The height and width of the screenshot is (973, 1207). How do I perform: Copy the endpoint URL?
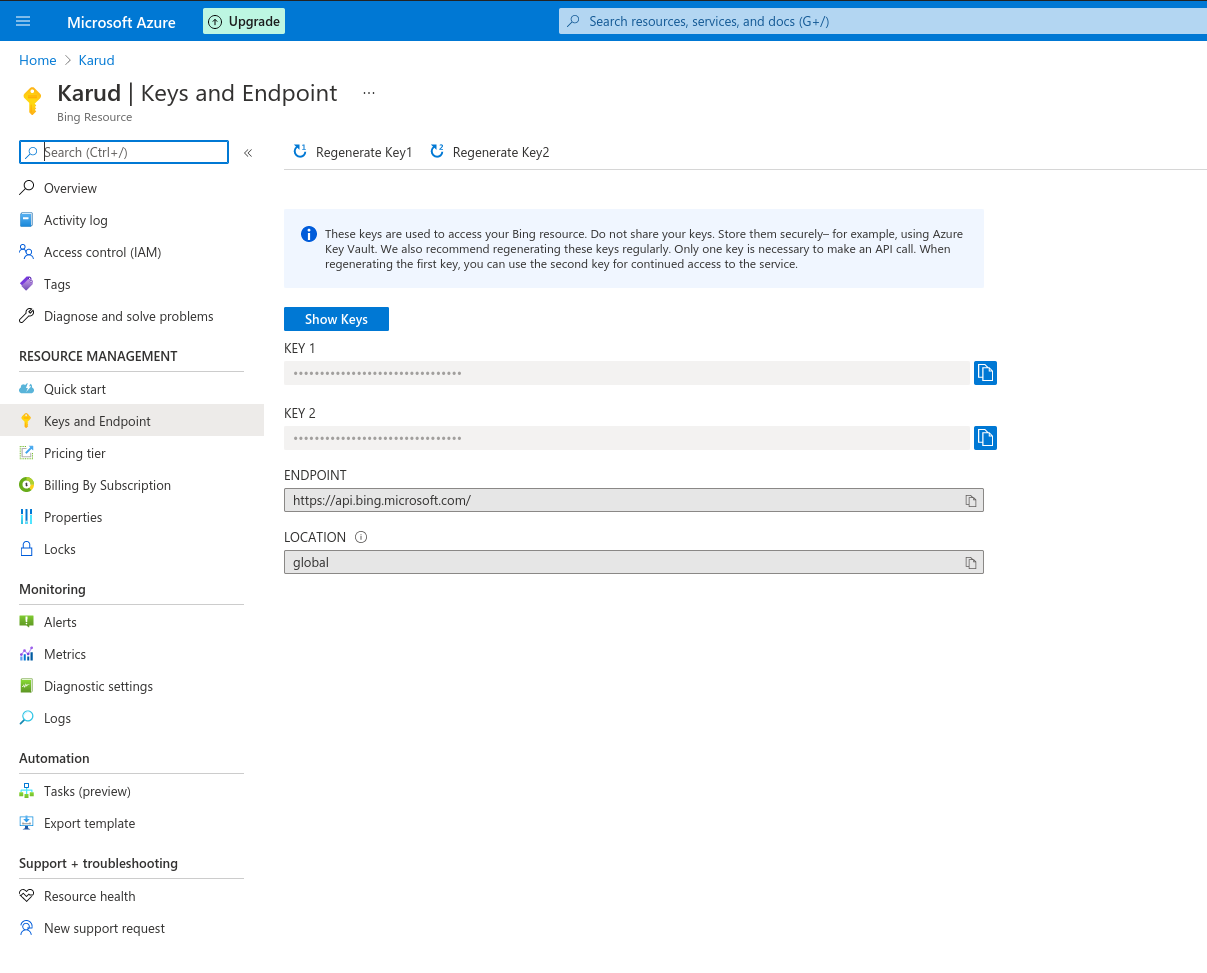(970, 501)
